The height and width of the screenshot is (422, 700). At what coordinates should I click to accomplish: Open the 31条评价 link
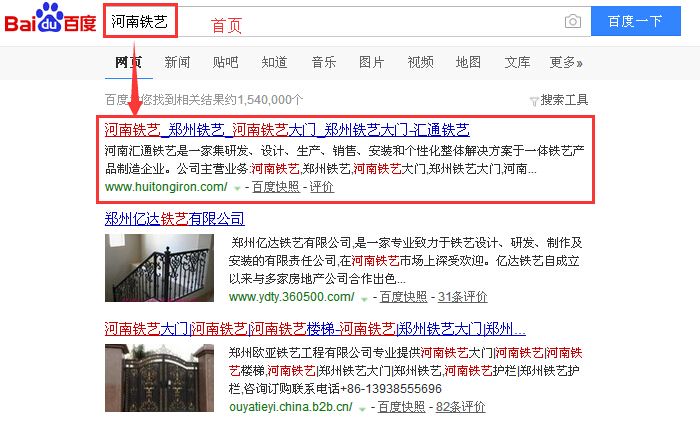coord(462,297)
